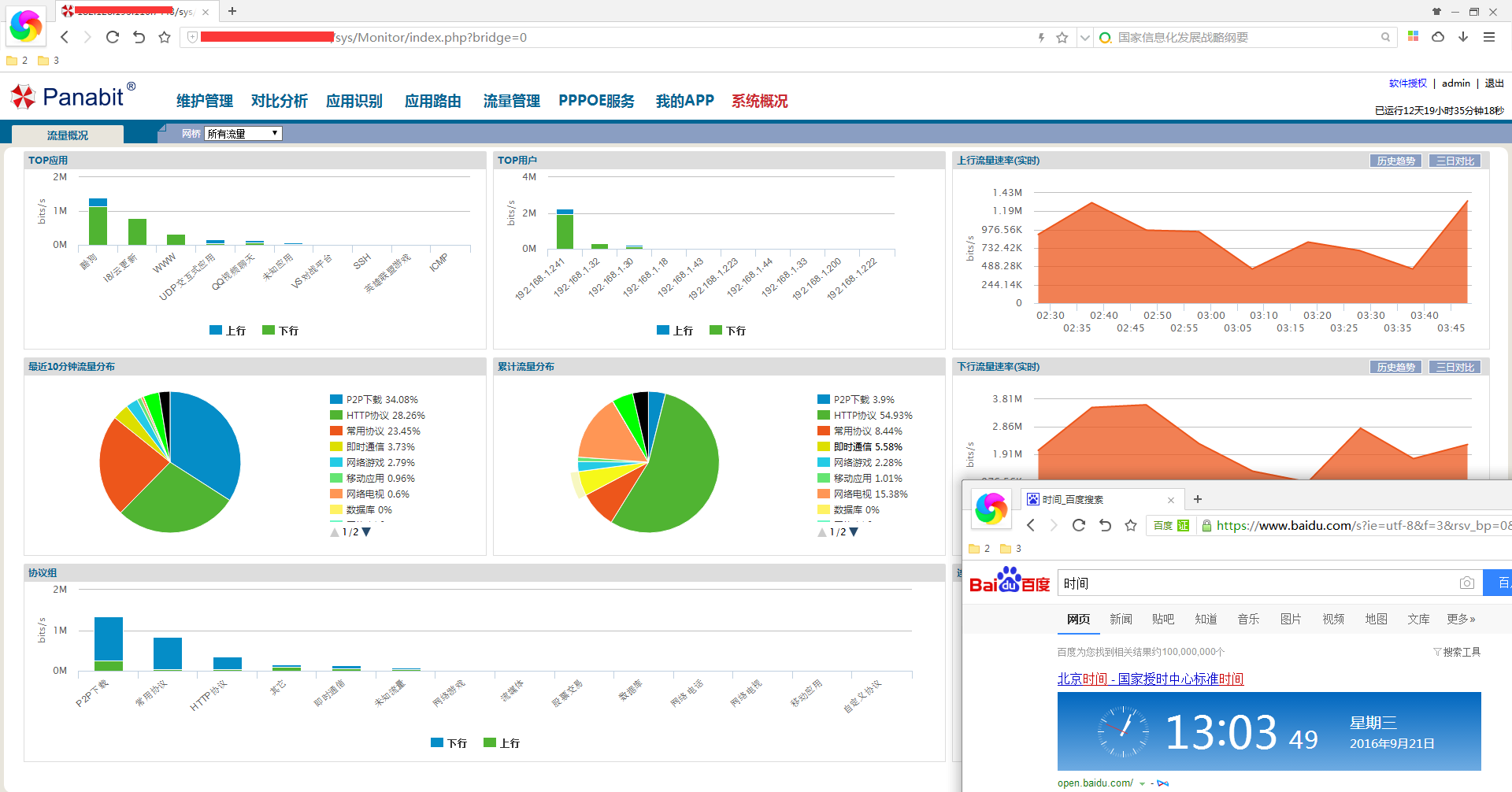Image resolution: width=1512 pixels, height=792 pixels.
Task: Open 流量管理 menu
Action: point(512,101)
